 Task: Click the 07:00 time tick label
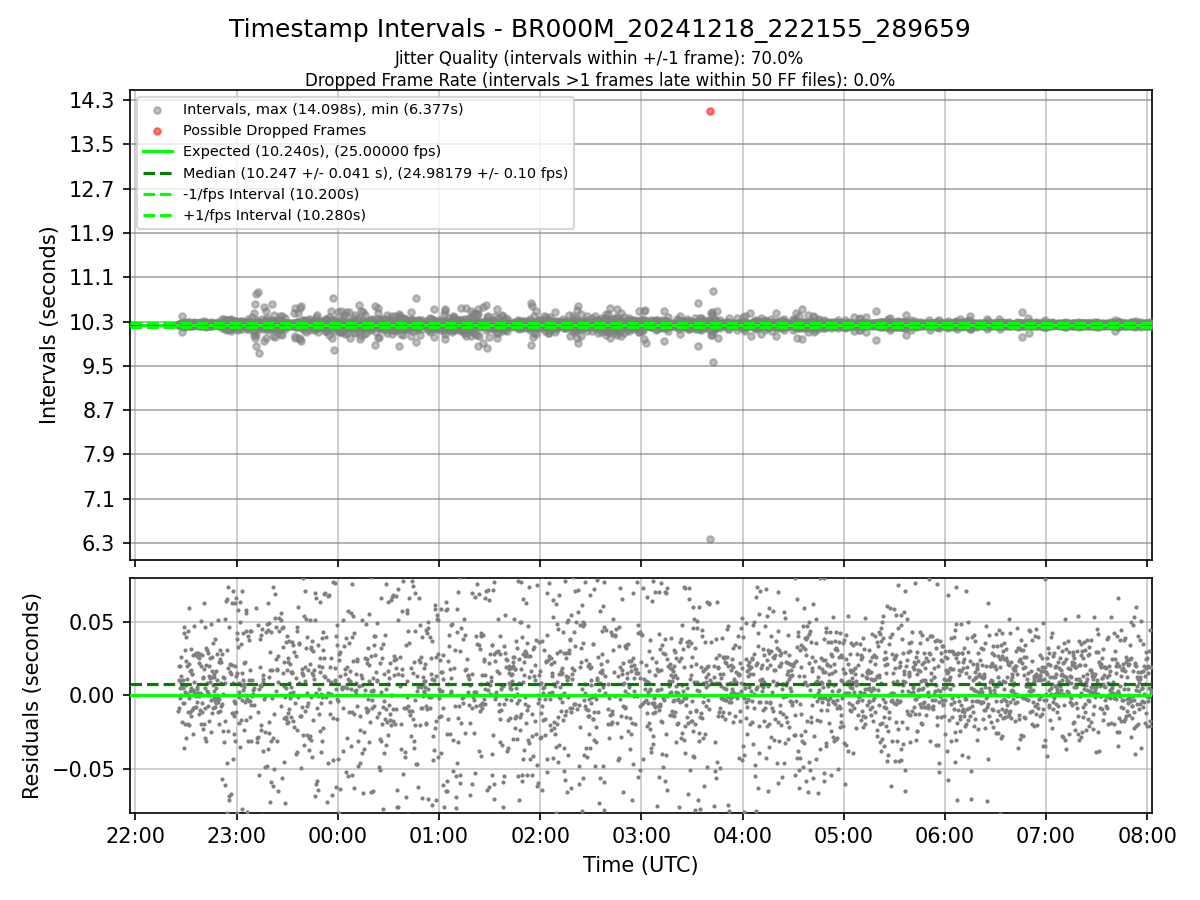point(1046,834)
